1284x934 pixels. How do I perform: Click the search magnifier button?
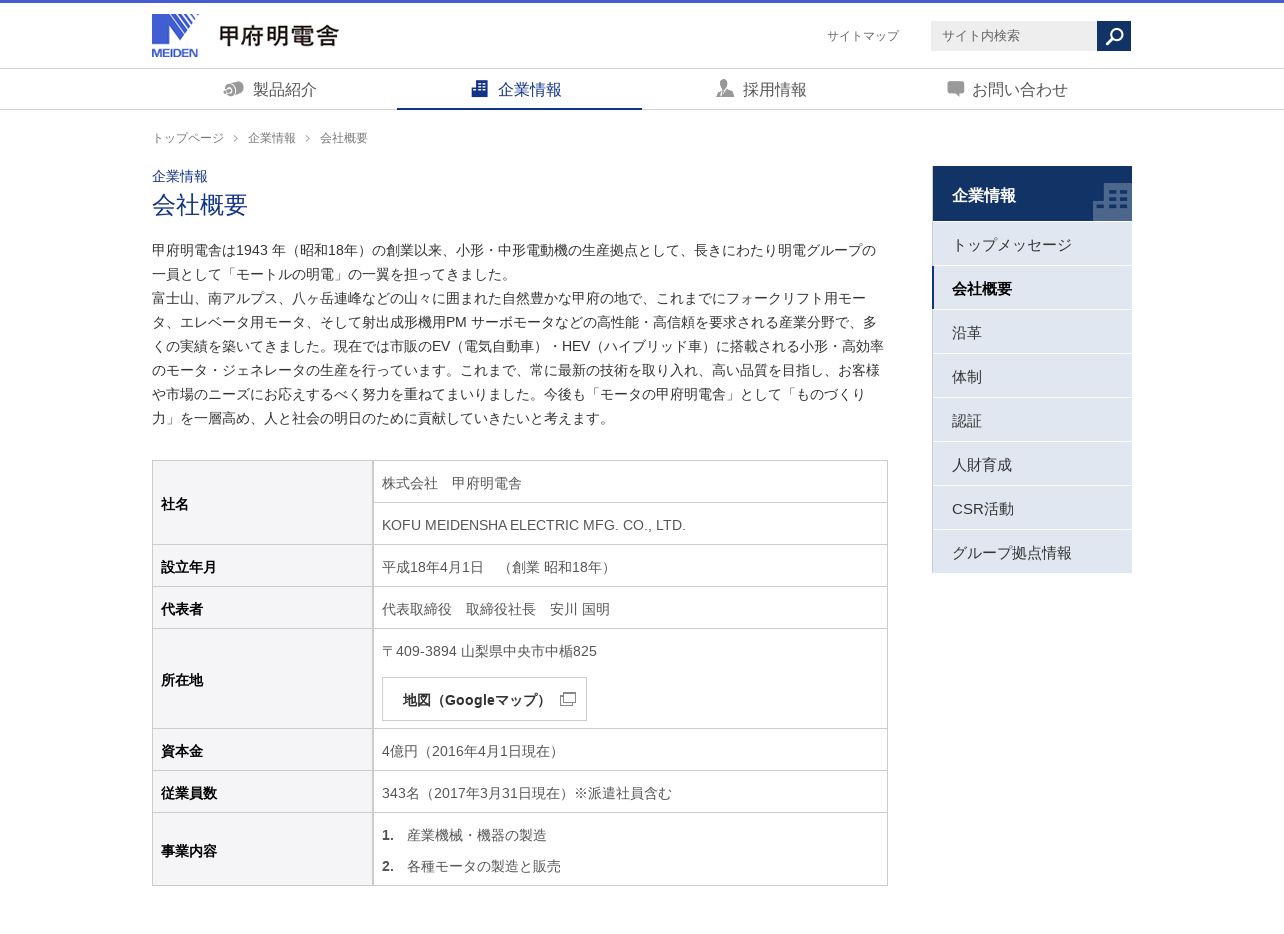[x=1114, y=36]
